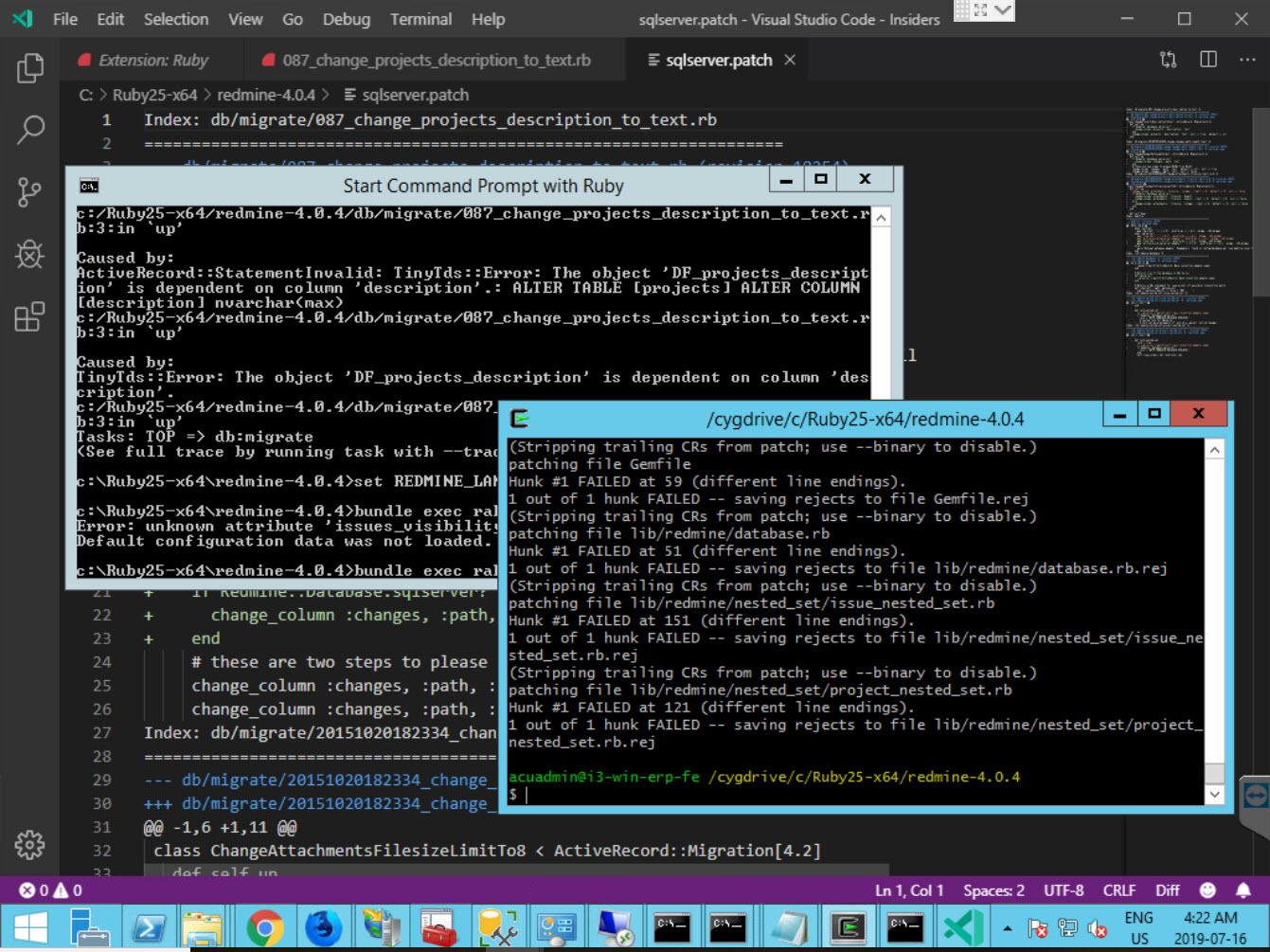Screen dimensions: 1270x952
Task: Open the Windows Start button
Action: 30,928
